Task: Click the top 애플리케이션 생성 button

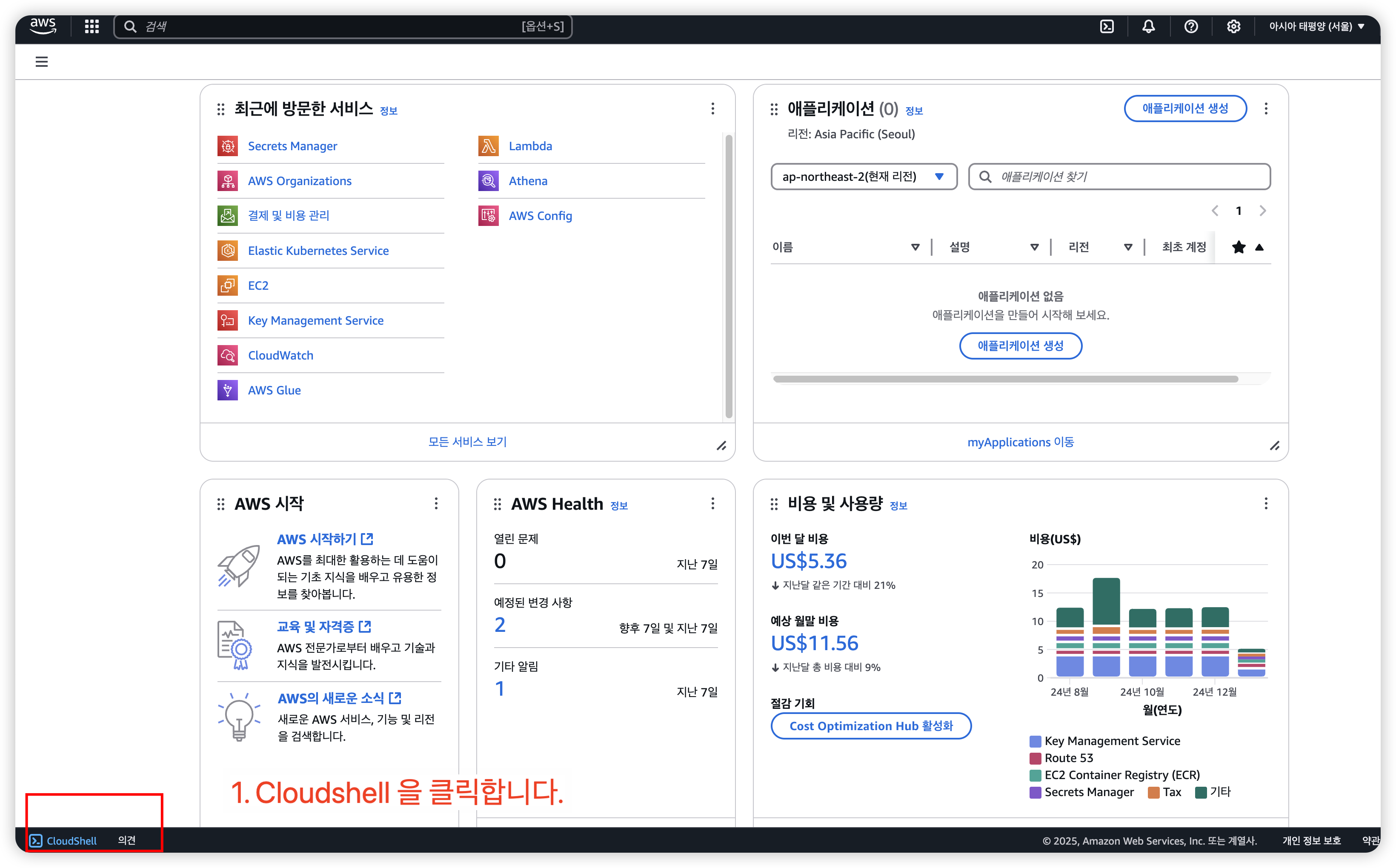Action: point(1185,108)
